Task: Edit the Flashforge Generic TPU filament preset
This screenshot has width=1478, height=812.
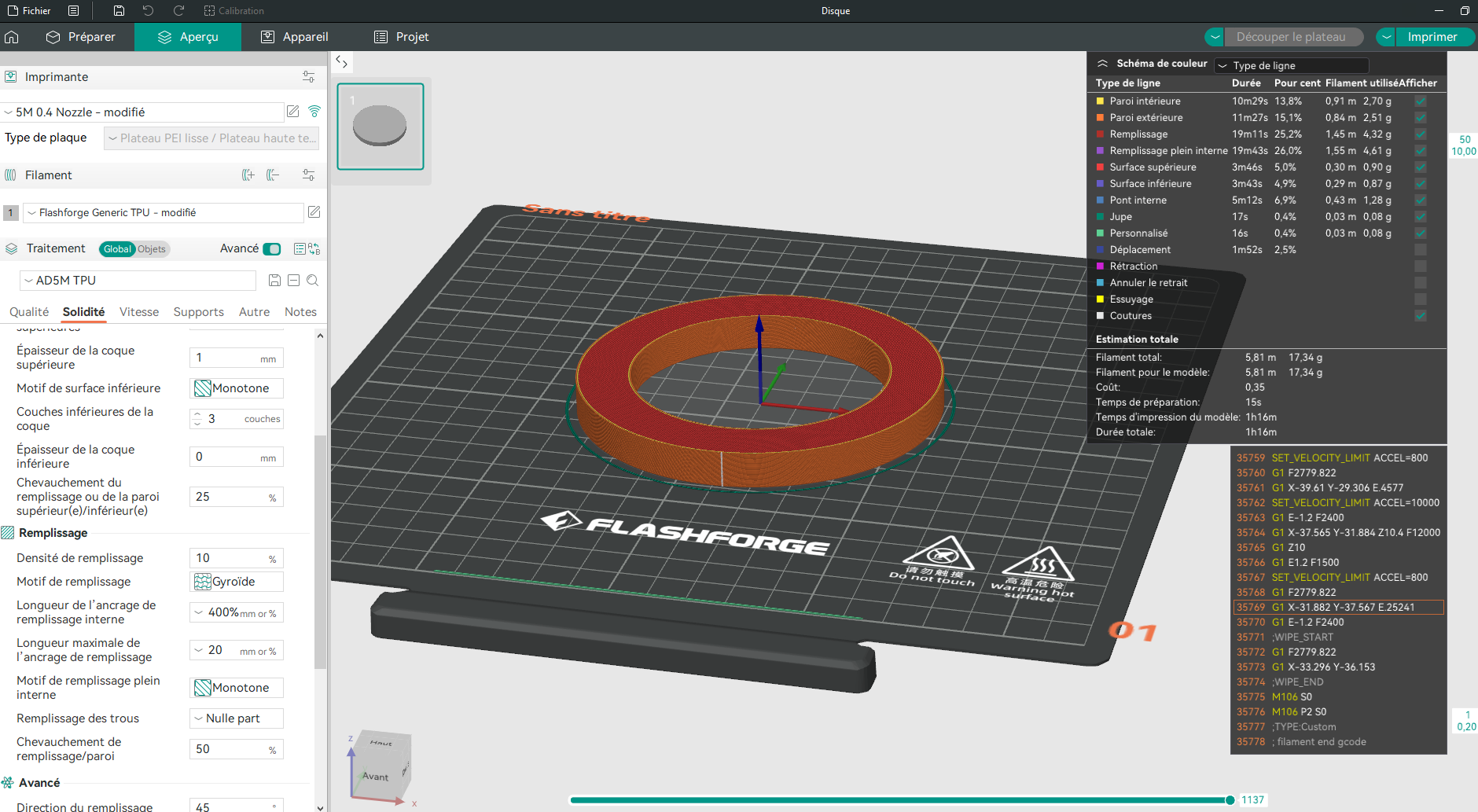Action: coord(314,212)
